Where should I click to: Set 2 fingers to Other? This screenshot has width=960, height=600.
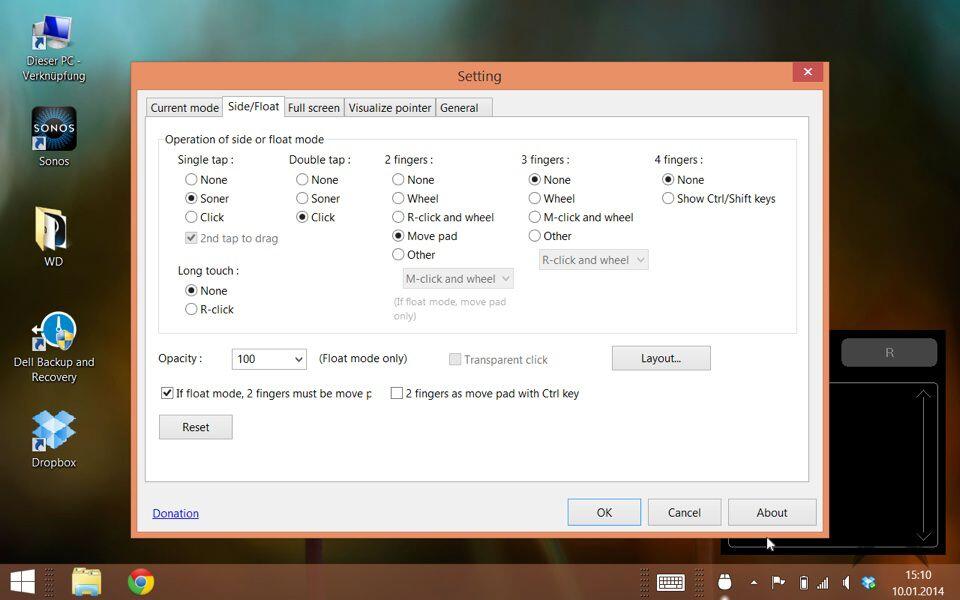[413, 255]
